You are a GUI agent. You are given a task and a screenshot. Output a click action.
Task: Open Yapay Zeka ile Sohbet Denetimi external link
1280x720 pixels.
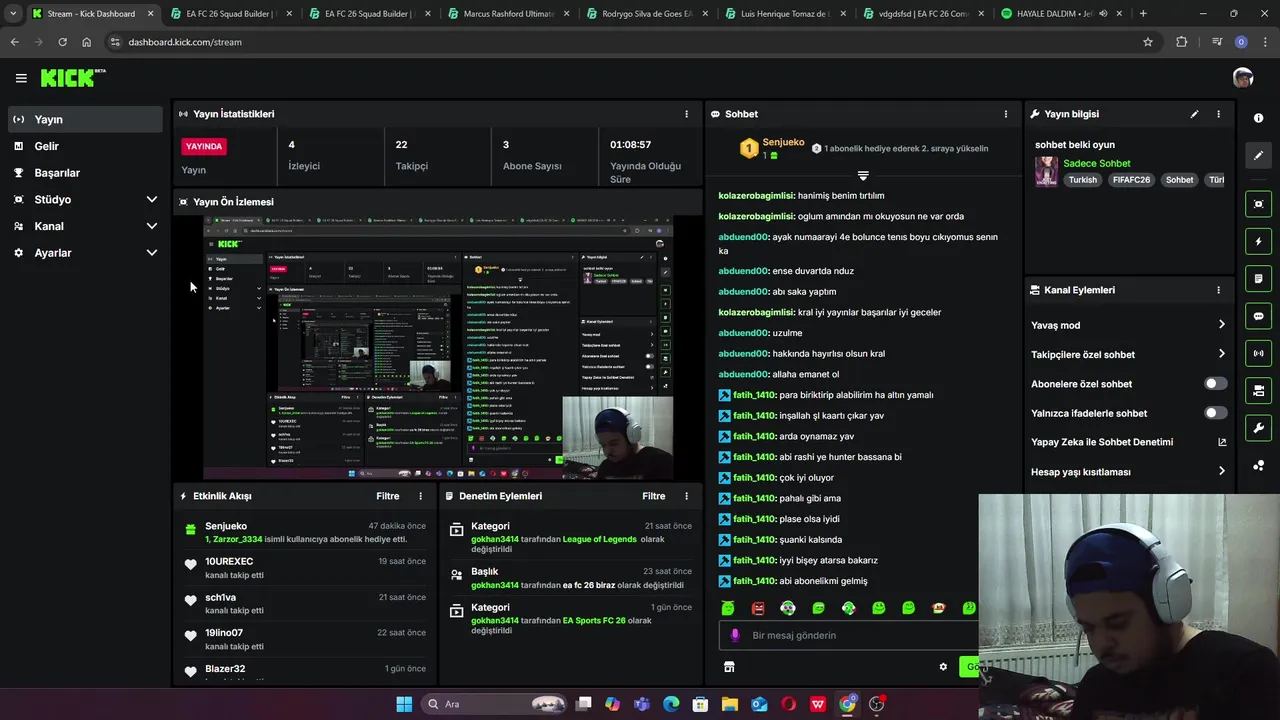coord(1222,442)
